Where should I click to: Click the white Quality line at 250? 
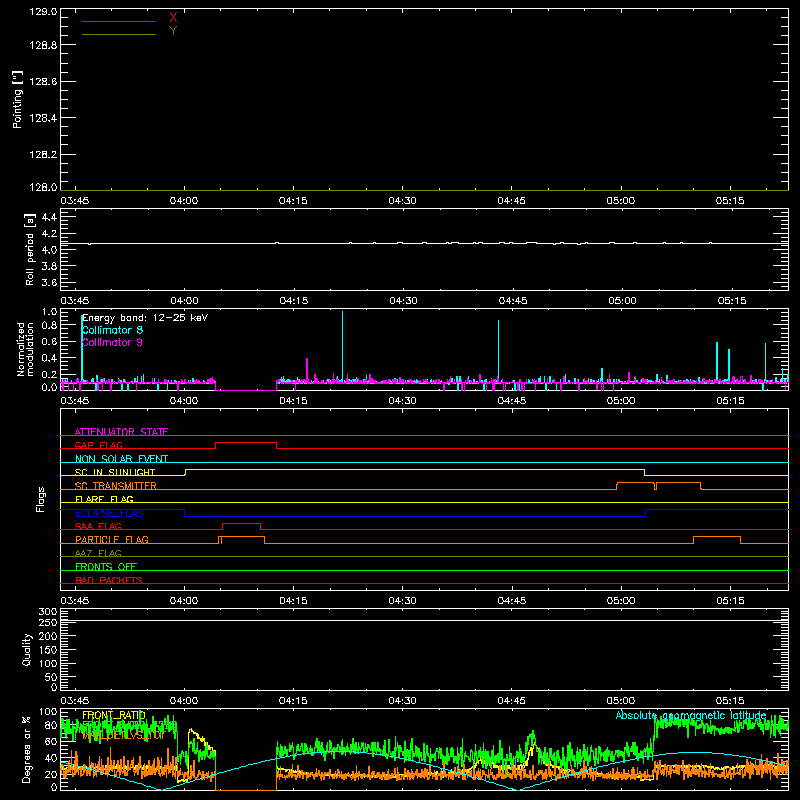424,620
